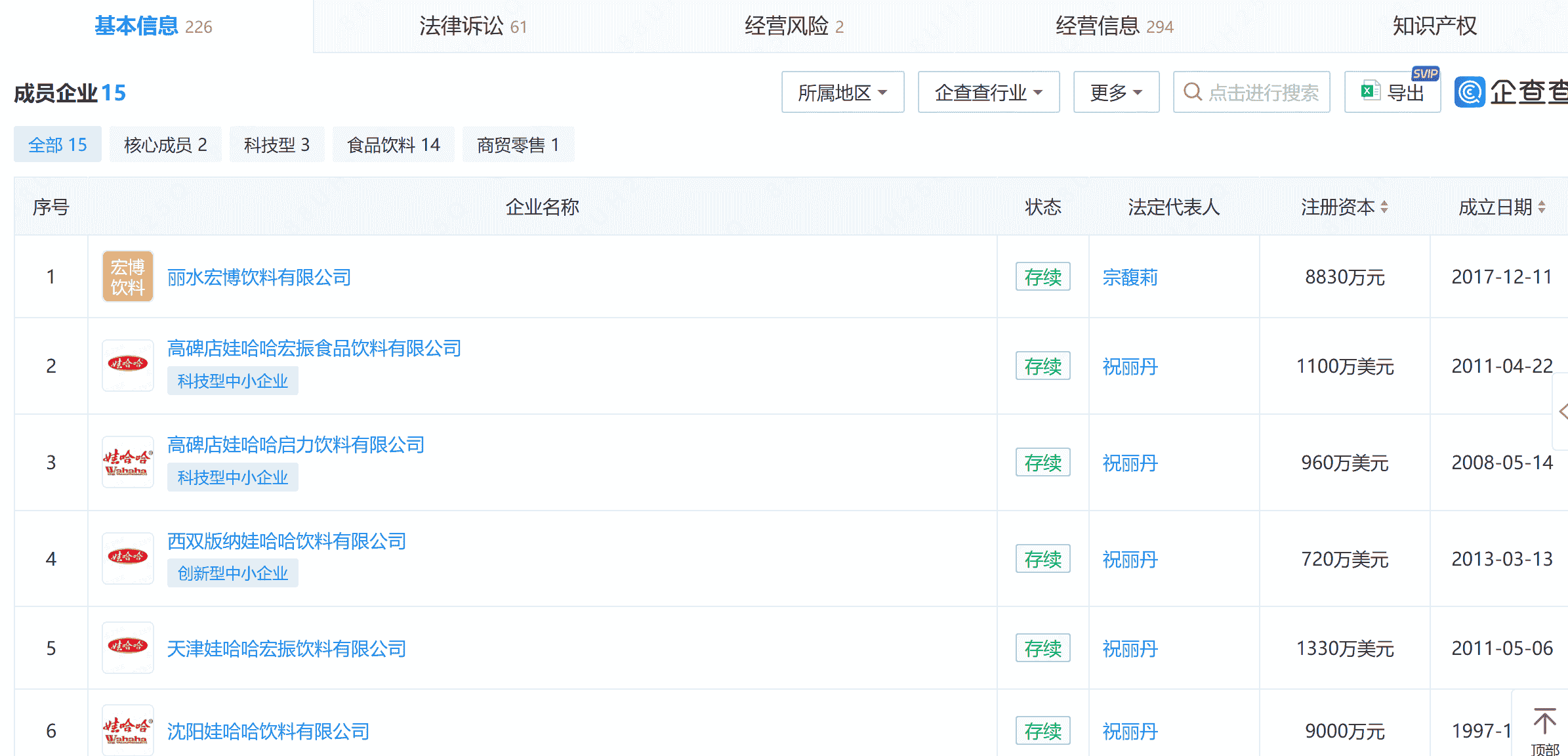1568x756 pixels.
Task: Click the 宏博饮料 company logo icon
Action: [x=127, y=276]
